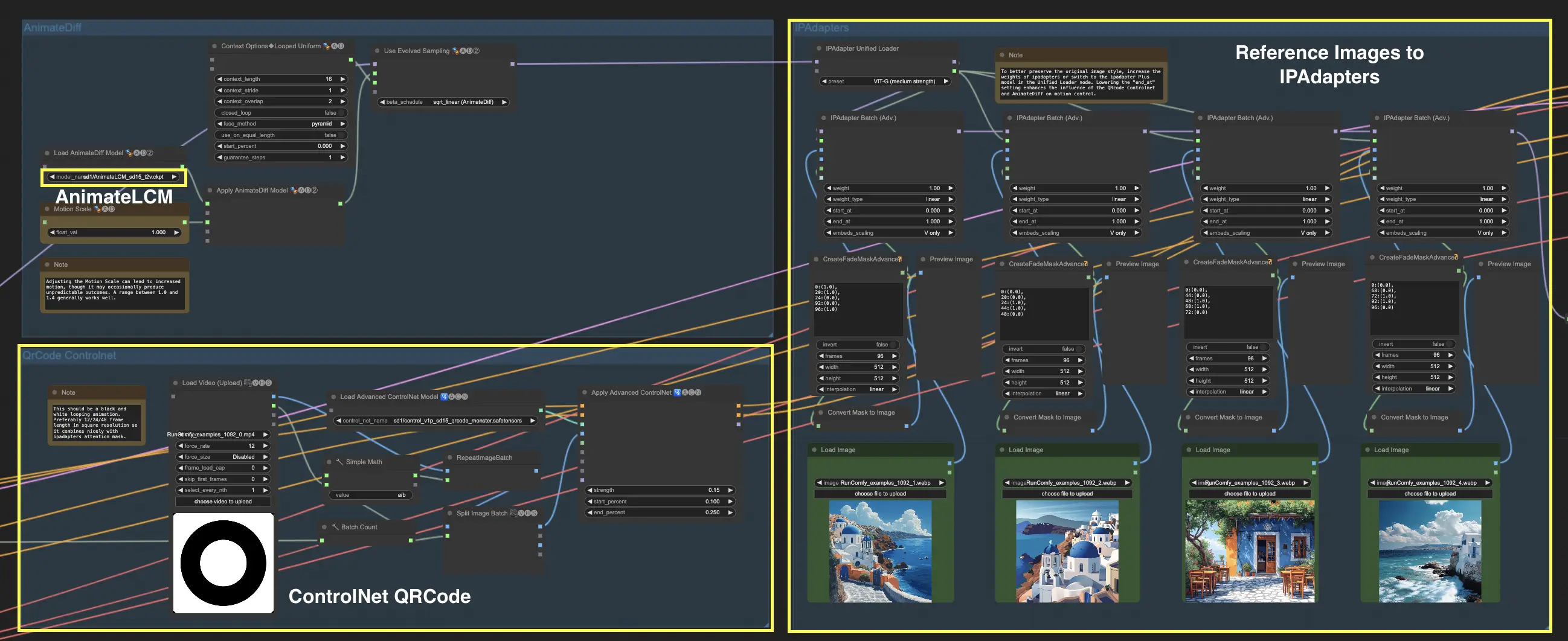Toggle the use_on_equal_length false switch
This screenshot has height=641, width=1568.
click(281, 135)
